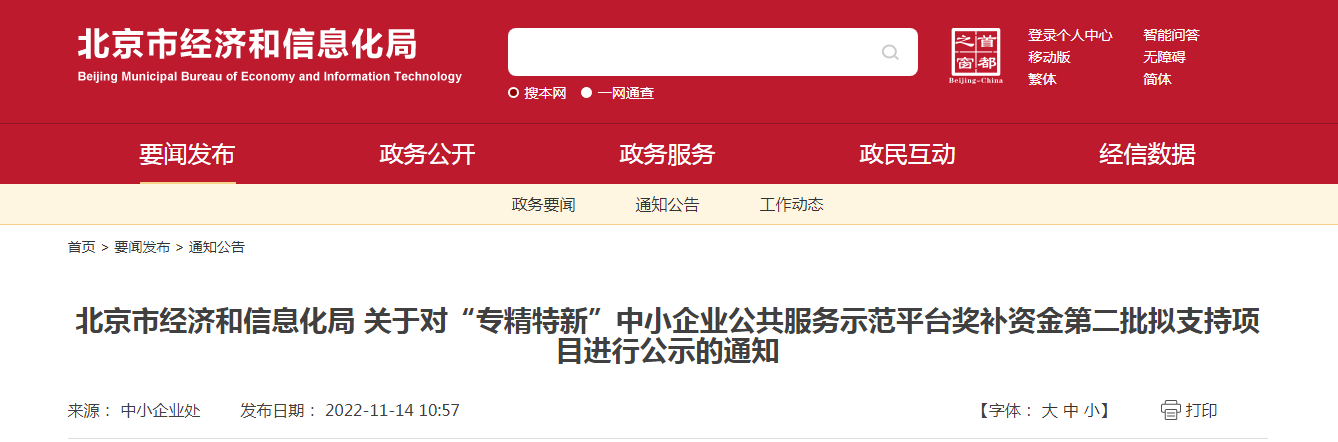The width and height of the screenshot is (1338, 442).
Task: Open the 智能问答 link
Action: pyautogui.click(x=1171, y=35)
